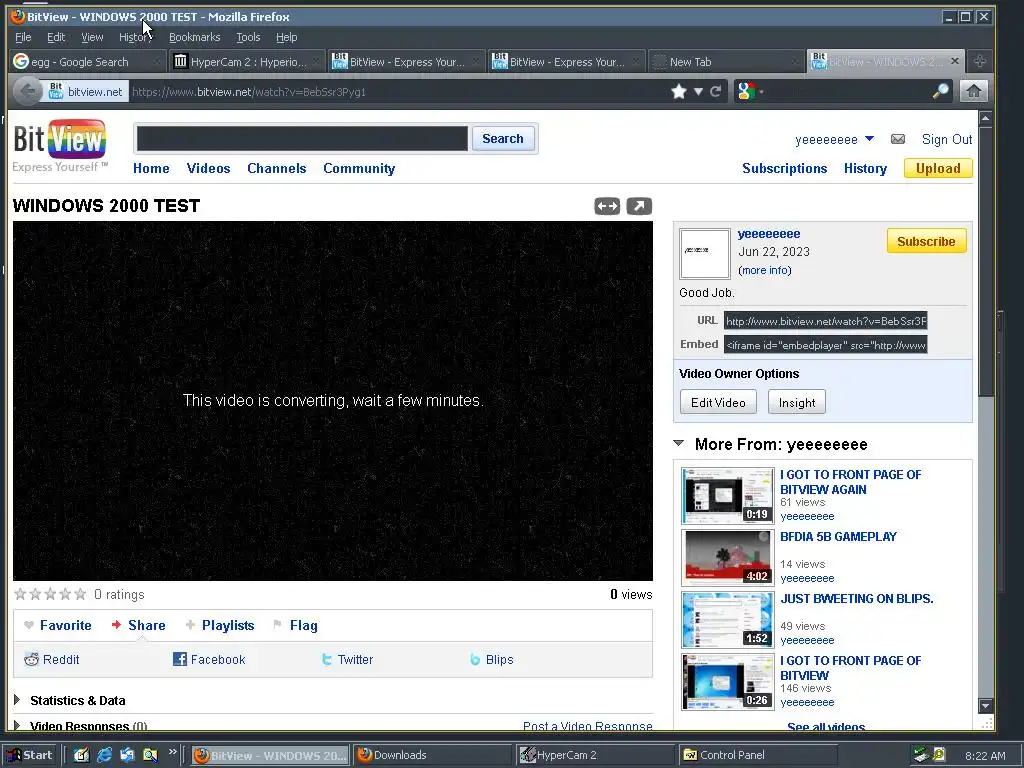The width and height of the screenshot is (1024, 768).
Task: Open the Help menu
Action: point(286,37)
